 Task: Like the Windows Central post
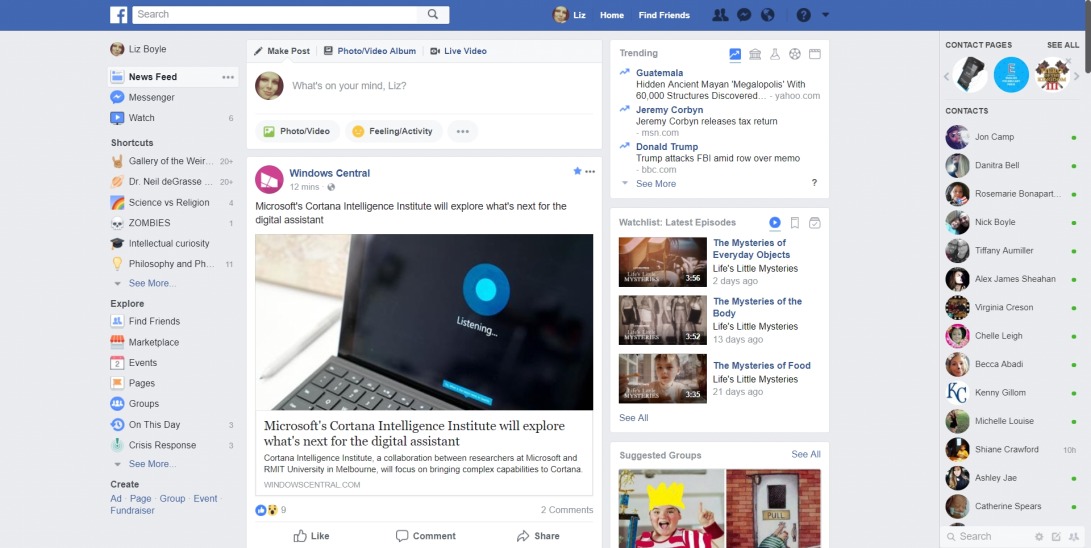[311, 536]
